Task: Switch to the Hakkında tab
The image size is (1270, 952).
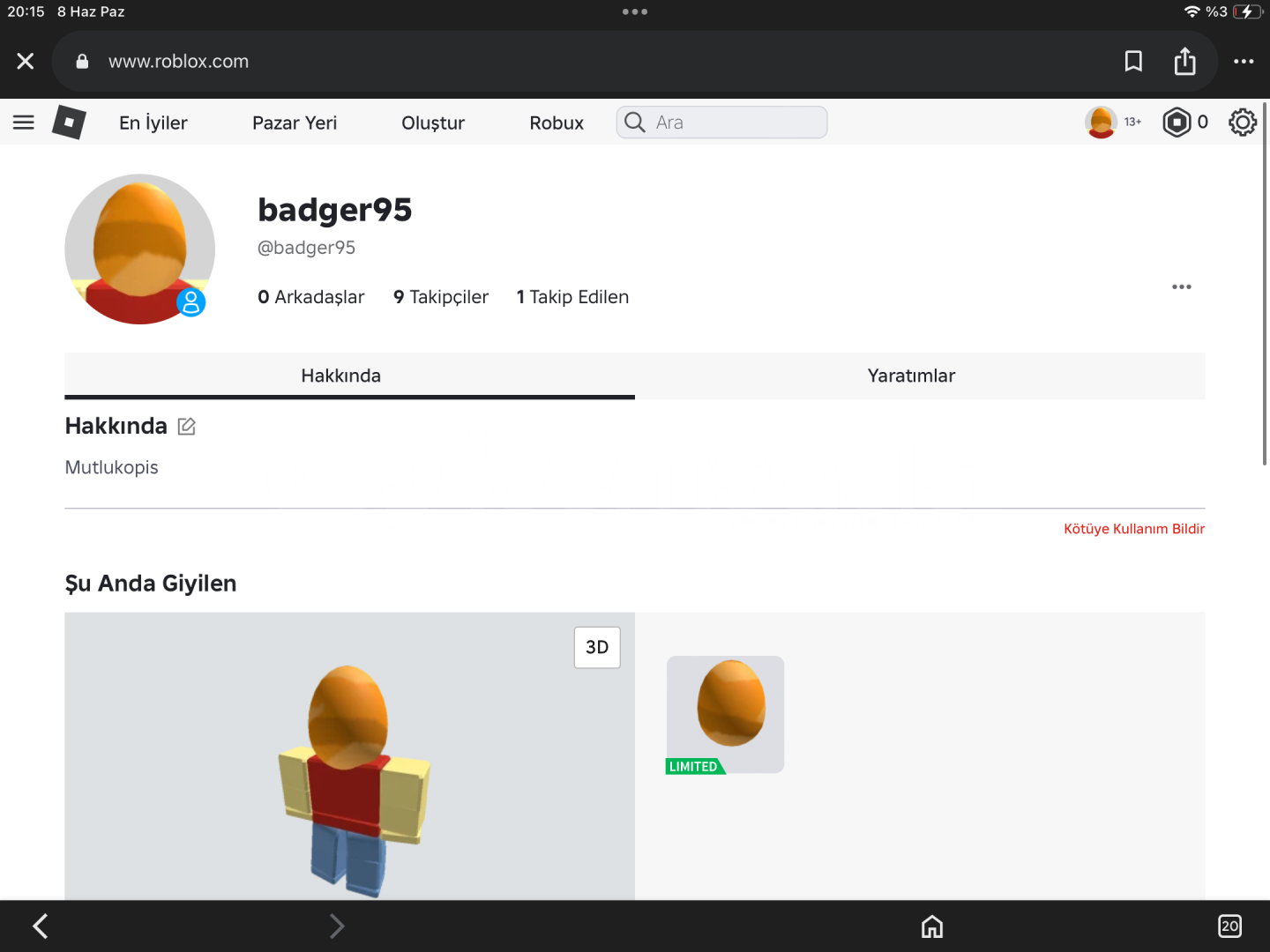Action: [x=349, y=376]
